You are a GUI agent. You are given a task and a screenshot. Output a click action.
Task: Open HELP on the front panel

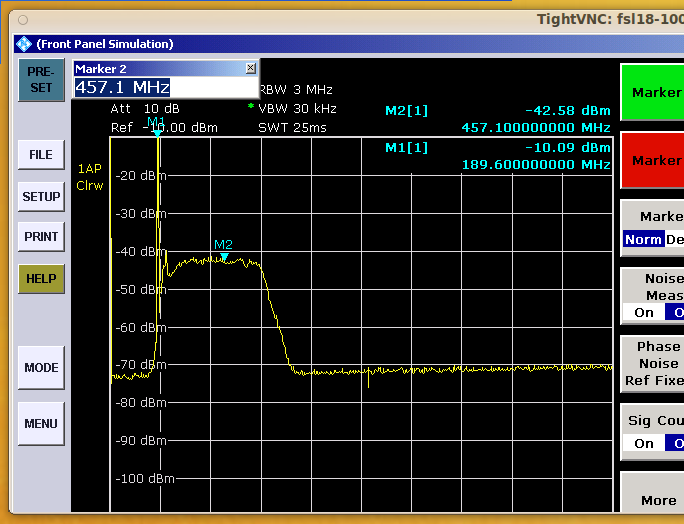pyautogui.click(x=41, y=278)
